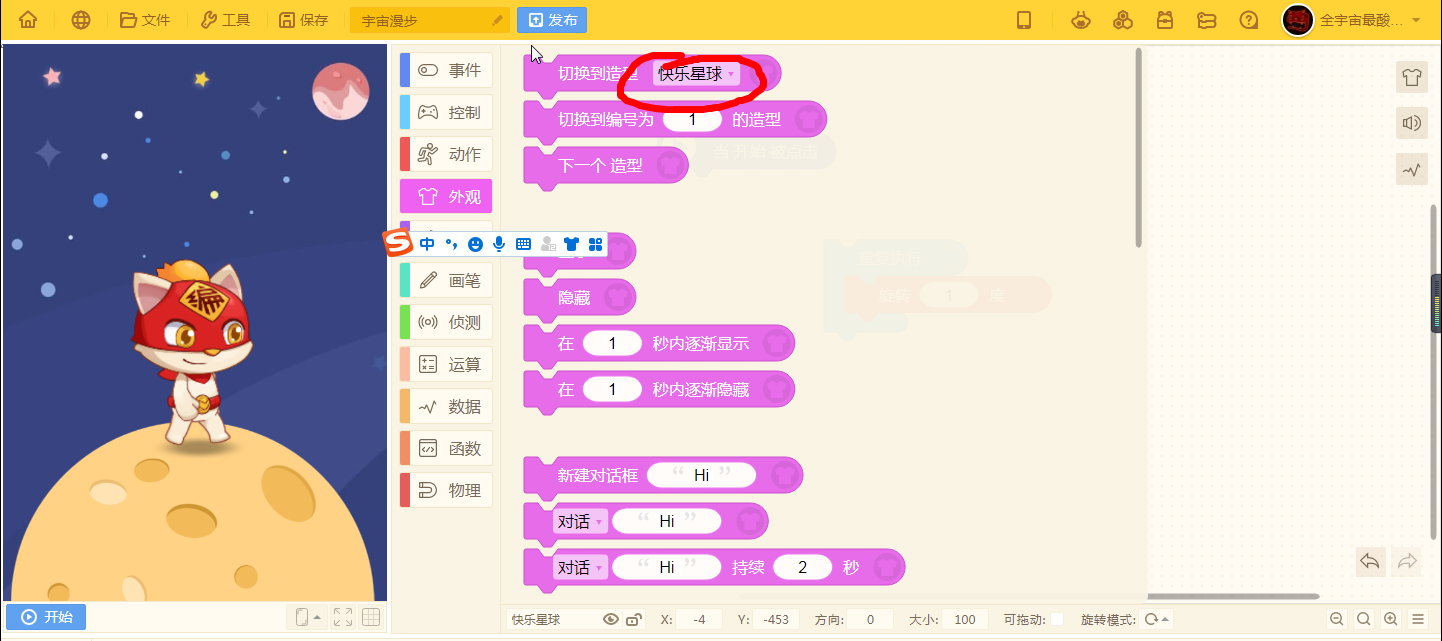This screenshot has height=641, width=1442.
Task: Click the 保存 save button
Action: (x=303, y=20)
